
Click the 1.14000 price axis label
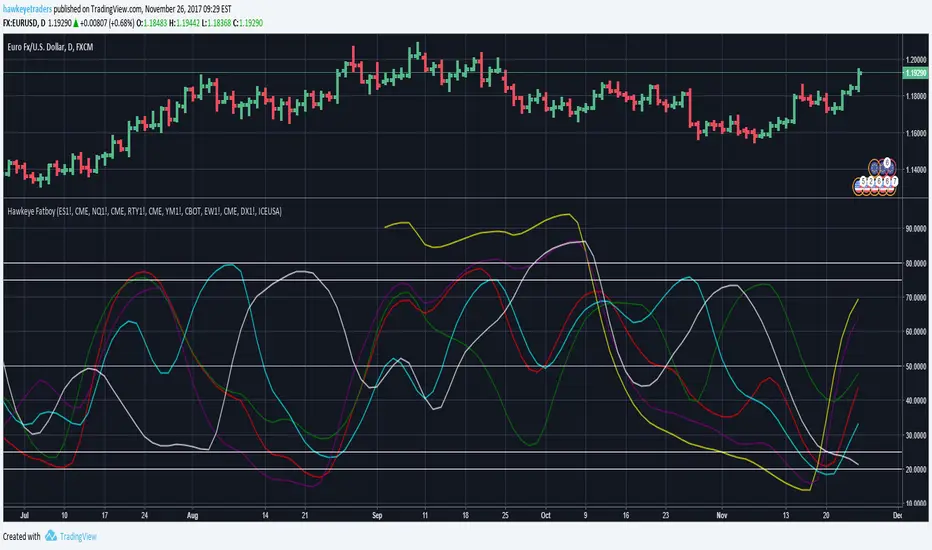point(916,169)
